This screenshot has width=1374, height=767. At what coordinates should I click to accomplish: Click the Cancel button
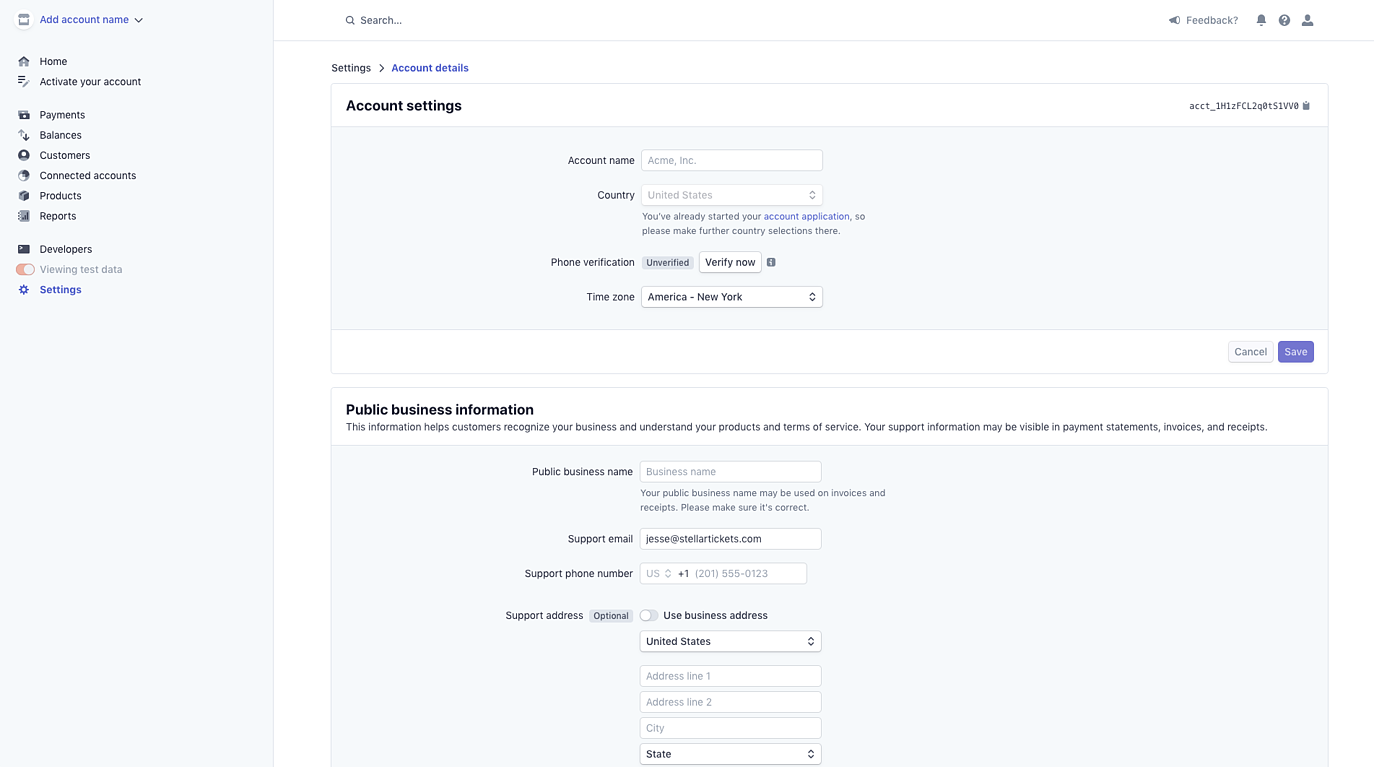click(1250, 352)
